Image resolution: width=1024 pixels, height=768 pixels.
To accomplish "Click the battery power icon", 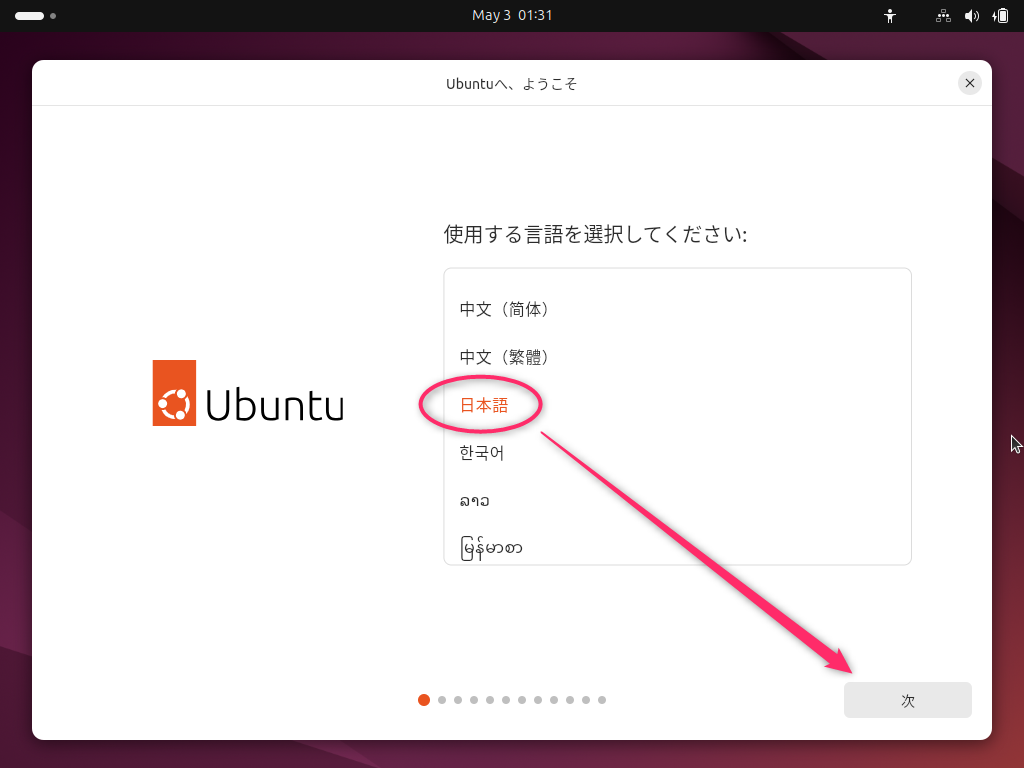I will [x=1000, y=16].
